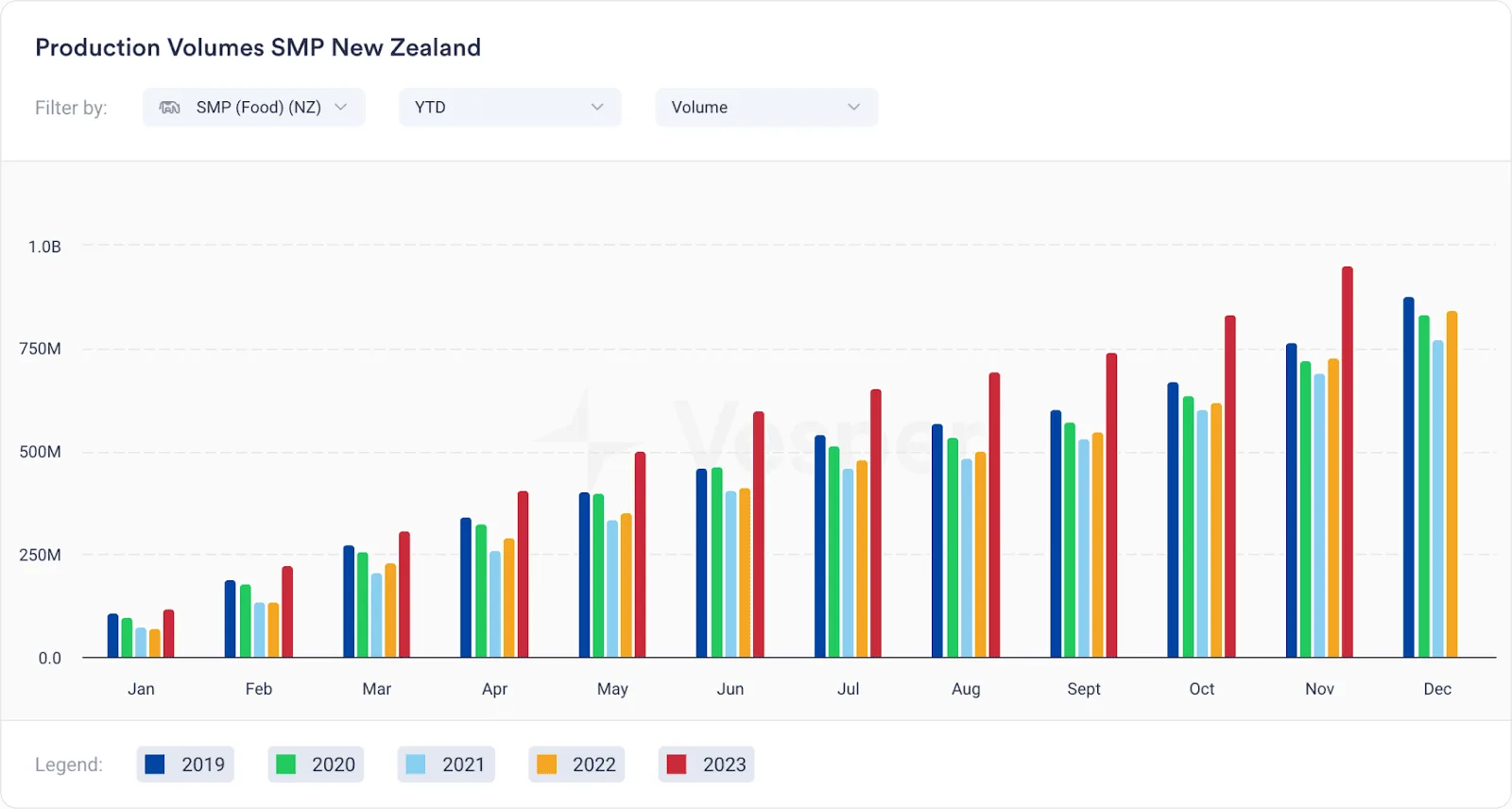Click the 'Legend:' label
The image size is (1512, 809).
pos(69,765)
